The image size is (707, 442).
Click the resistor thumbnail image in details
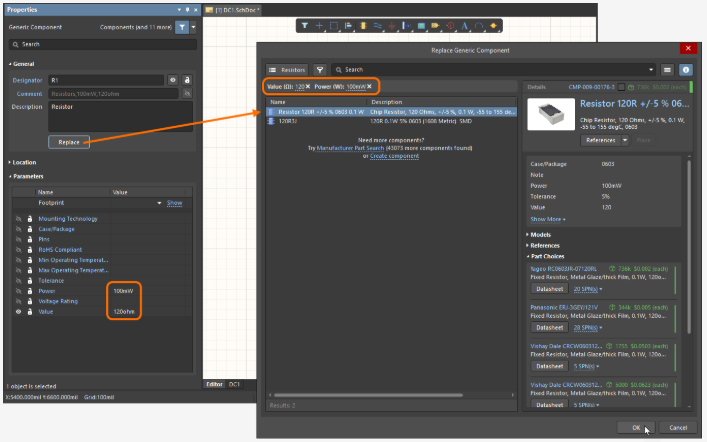point(551,114)
